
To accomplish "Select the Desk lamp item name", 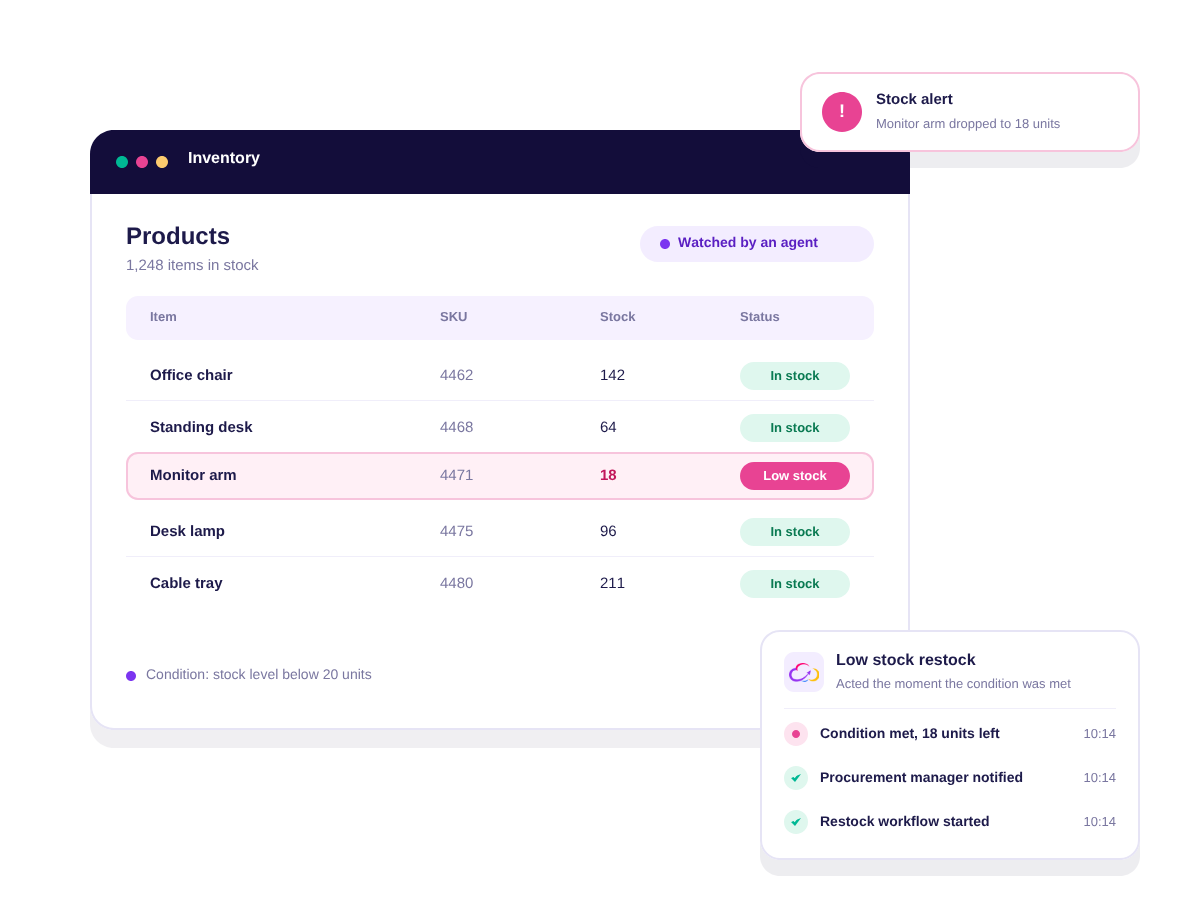I will coord(187,531).
